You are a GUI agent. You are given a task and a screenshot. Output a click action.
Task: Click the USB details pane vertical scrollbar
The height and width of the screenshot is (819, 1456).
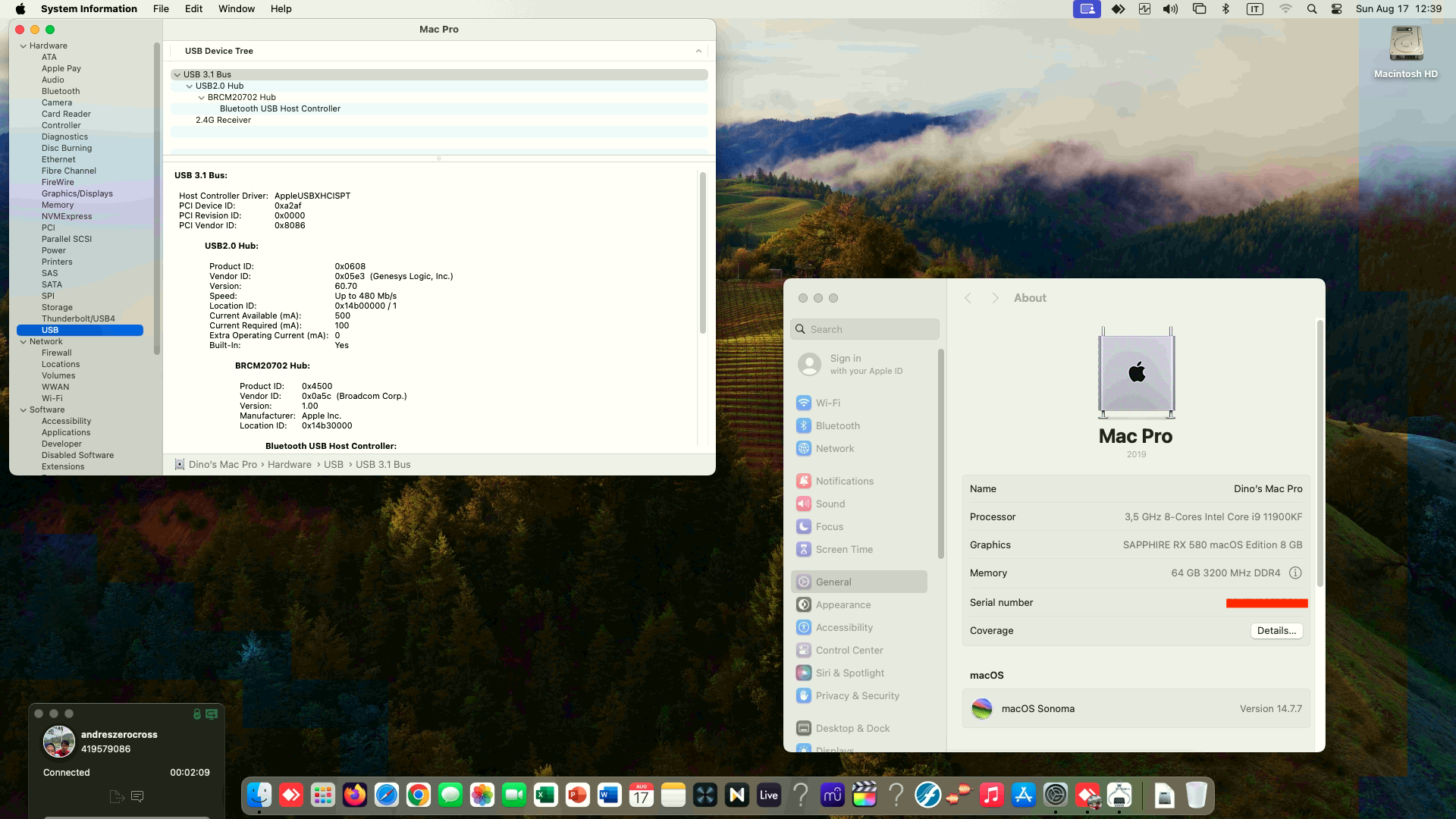(x=702, y=253)
